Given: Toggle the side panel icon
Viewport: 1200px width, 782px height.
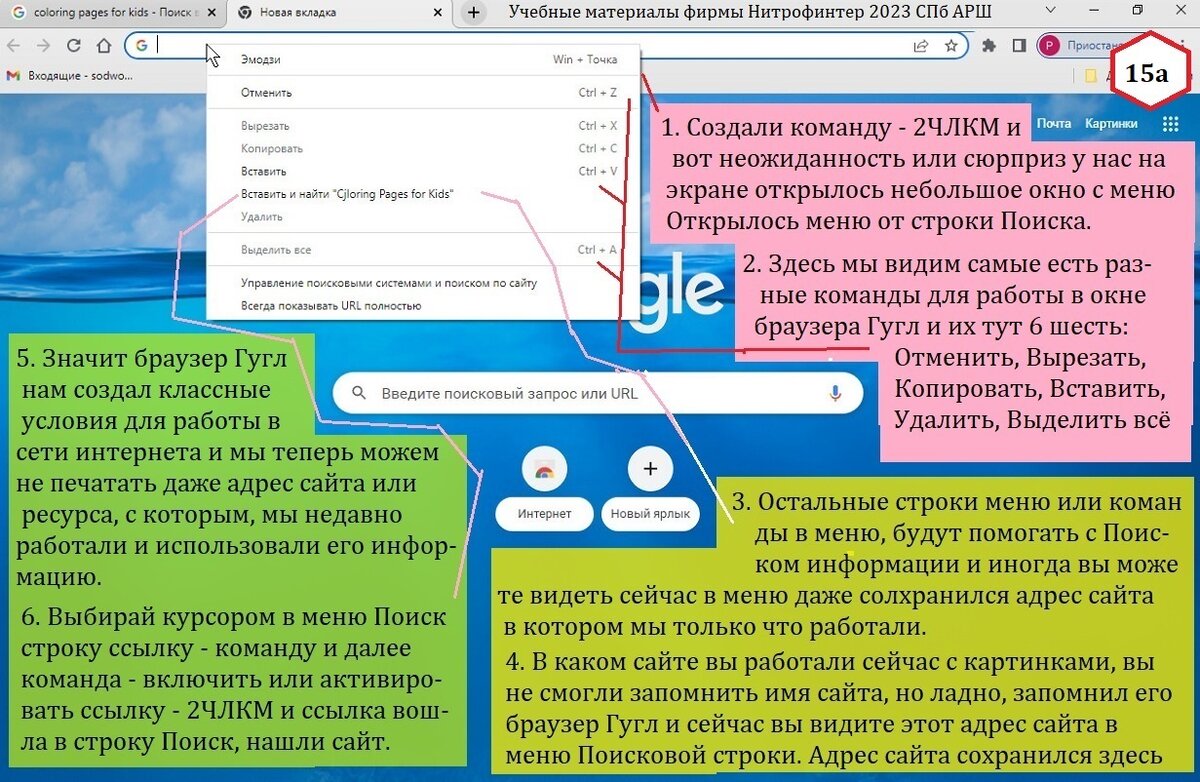Looking at the screenshot, I should tap(1019, 45).
